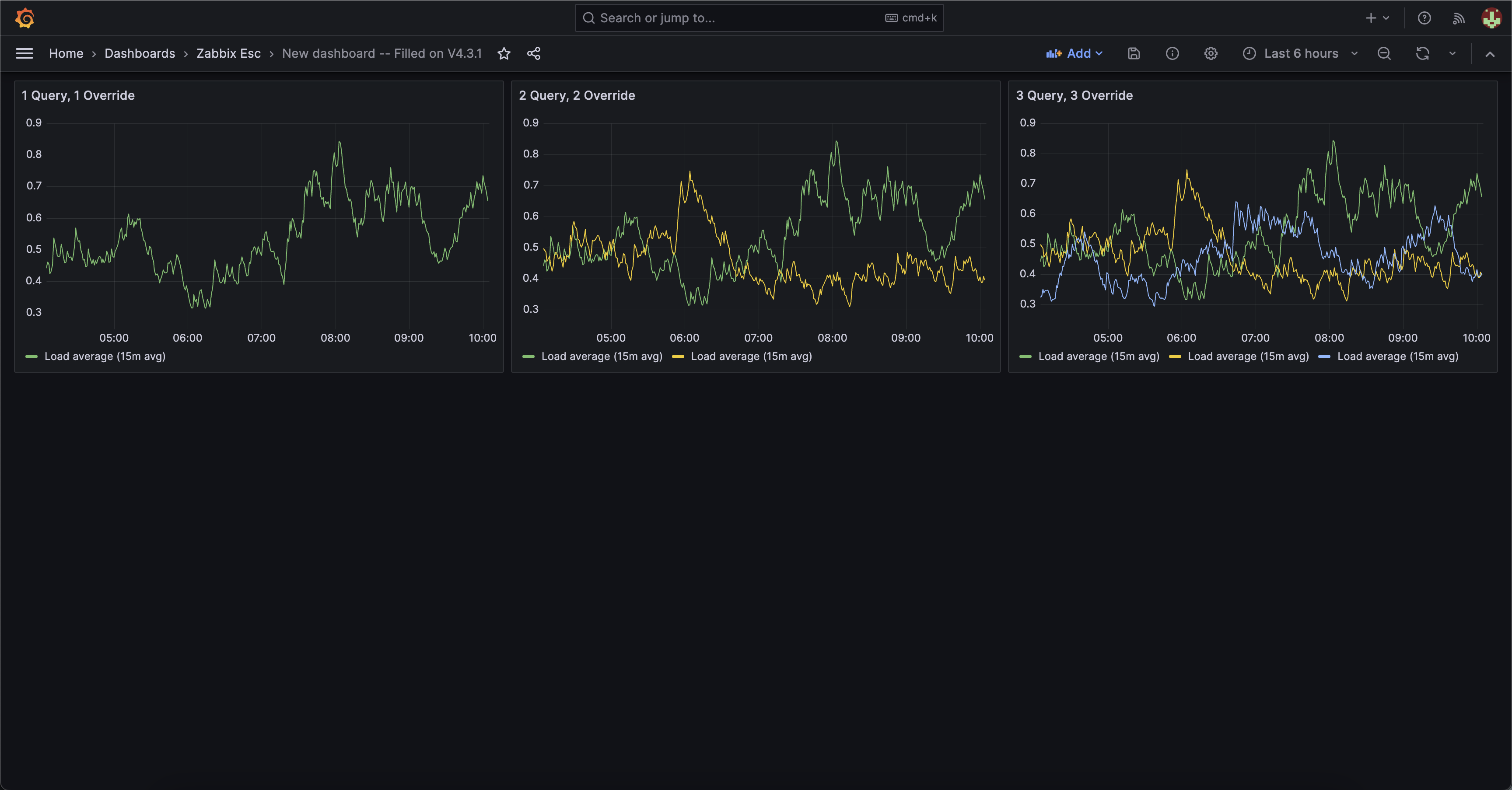This screenshot has width=1512, height=790.
Task: Zoom out the time range
Action: [1383, 53]
